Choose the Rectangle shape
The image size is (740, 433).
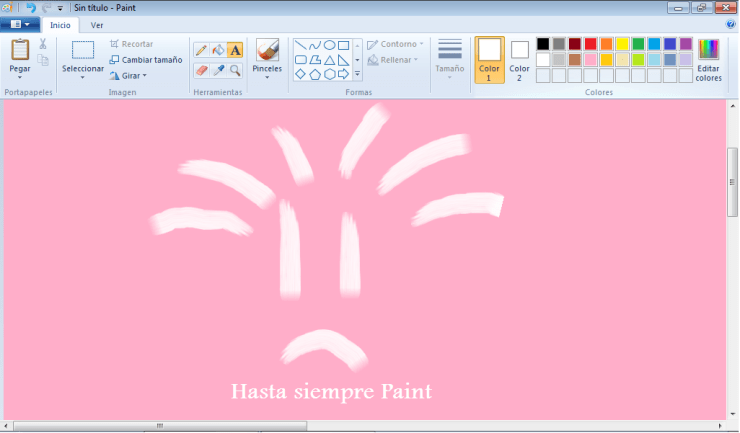coord(344,45)
